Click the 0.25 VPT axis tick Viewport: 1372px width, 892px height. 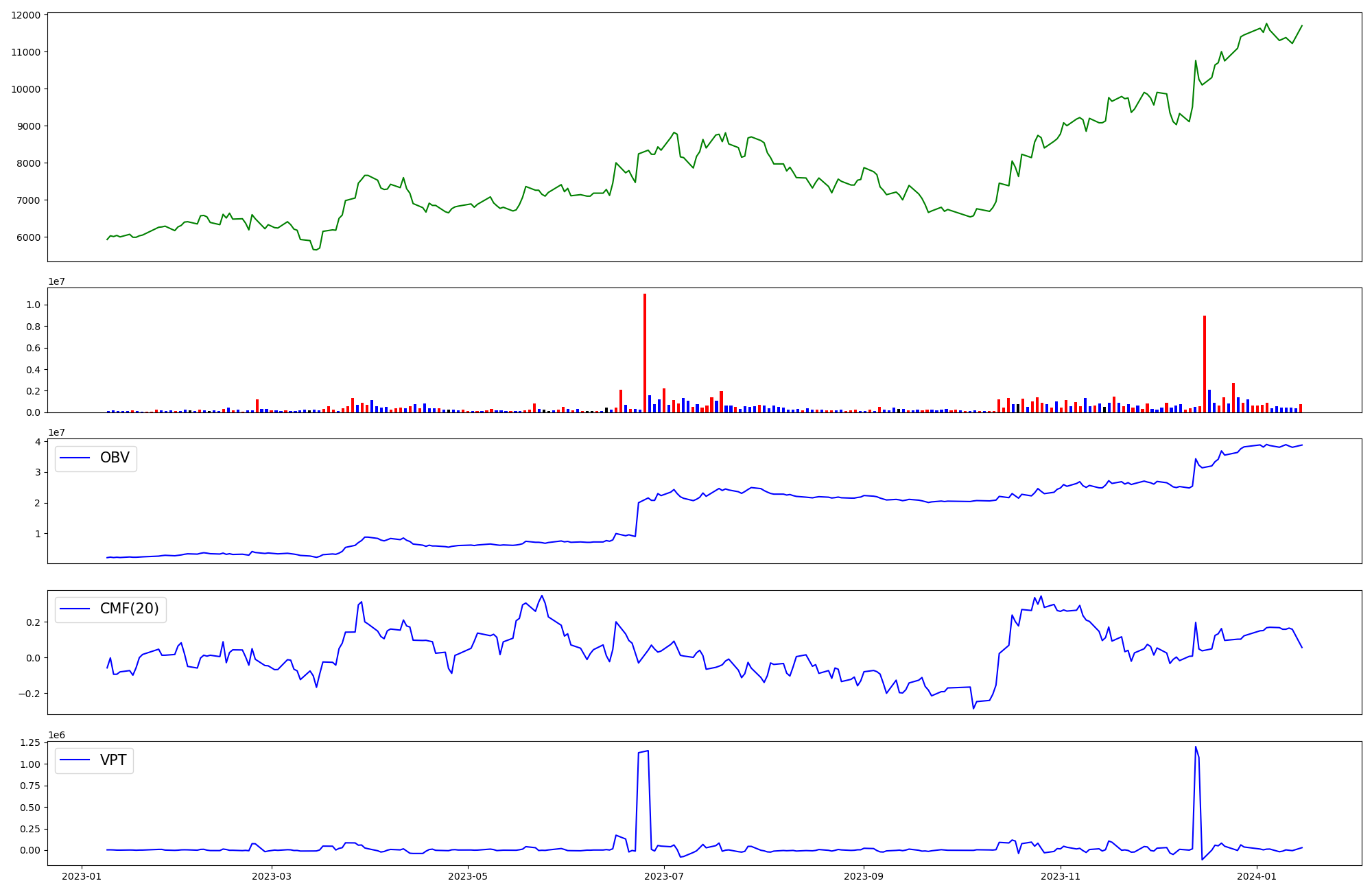29,829
